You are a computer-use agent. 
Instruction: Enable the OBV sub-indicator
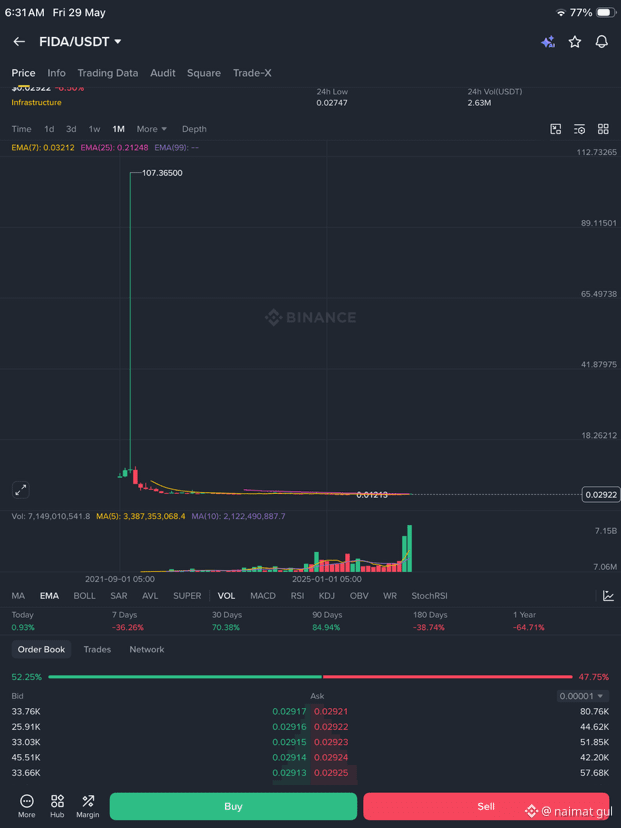tap(359, 596)
